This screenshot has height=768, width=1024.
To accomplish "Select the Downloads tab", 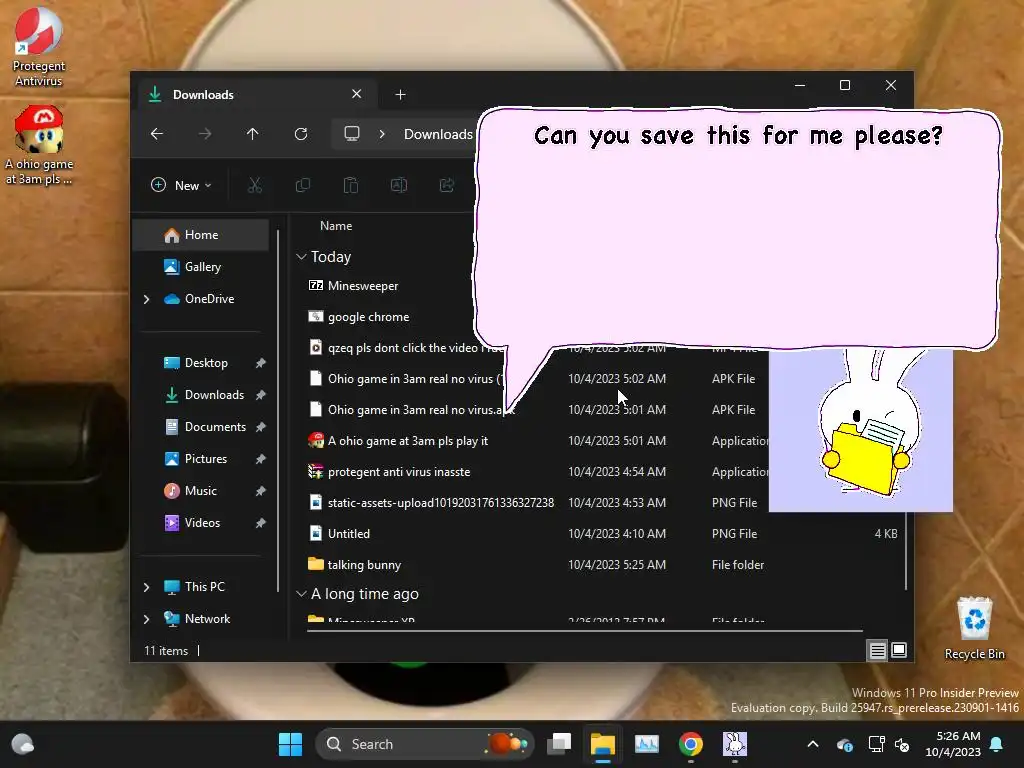I will point(255,95).
